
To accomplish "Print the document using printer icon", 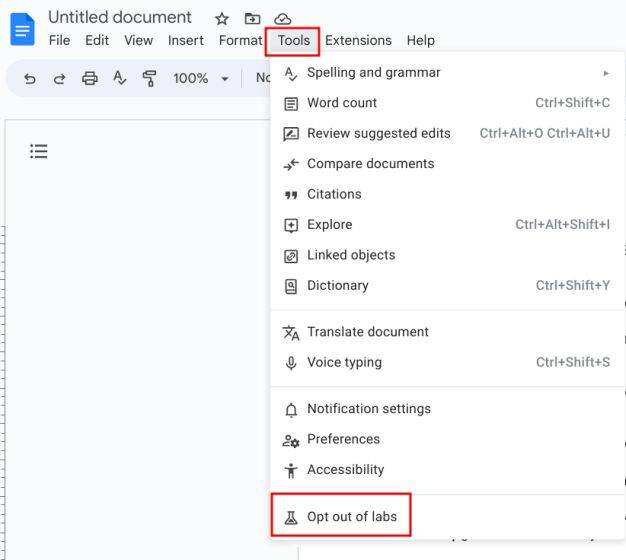I will pos(90,78).
